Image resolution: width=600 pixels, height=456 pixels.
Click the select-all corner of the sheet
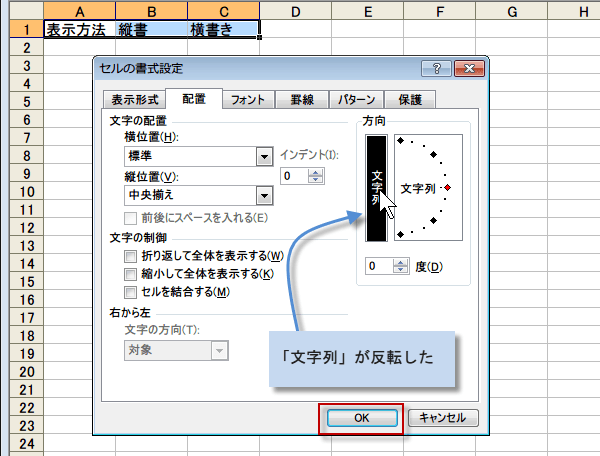pyautogui.click(x=26, y=11)
